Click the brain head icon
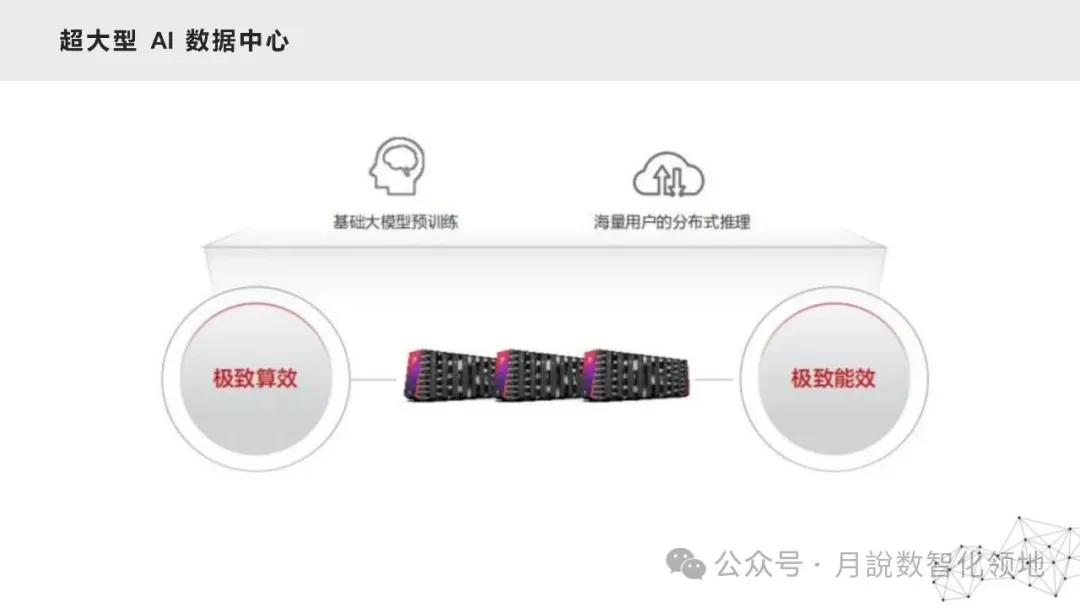The image size is (1080, 608). [397, 166]
